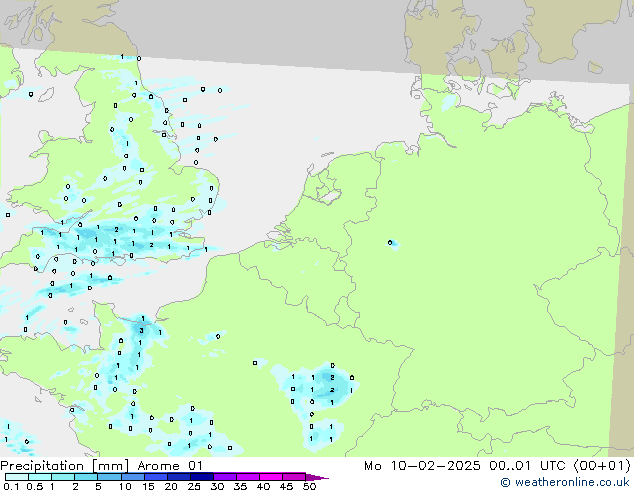Click the legend label '0.5'
This screenshot has height=490, width=634.
click(35, 486)
